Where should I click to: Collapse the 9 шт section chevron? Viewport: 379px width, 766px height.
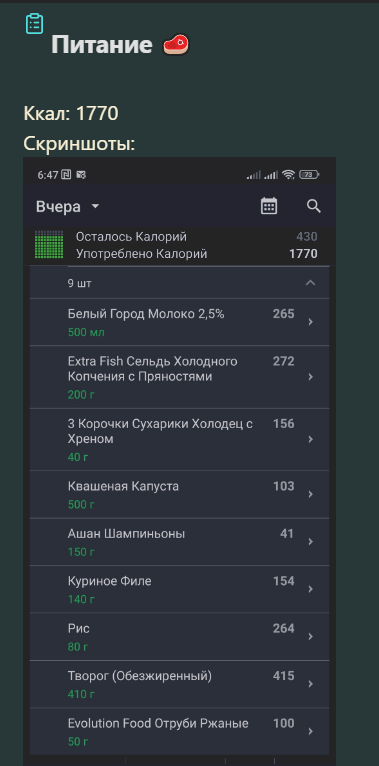click(310, 283)
